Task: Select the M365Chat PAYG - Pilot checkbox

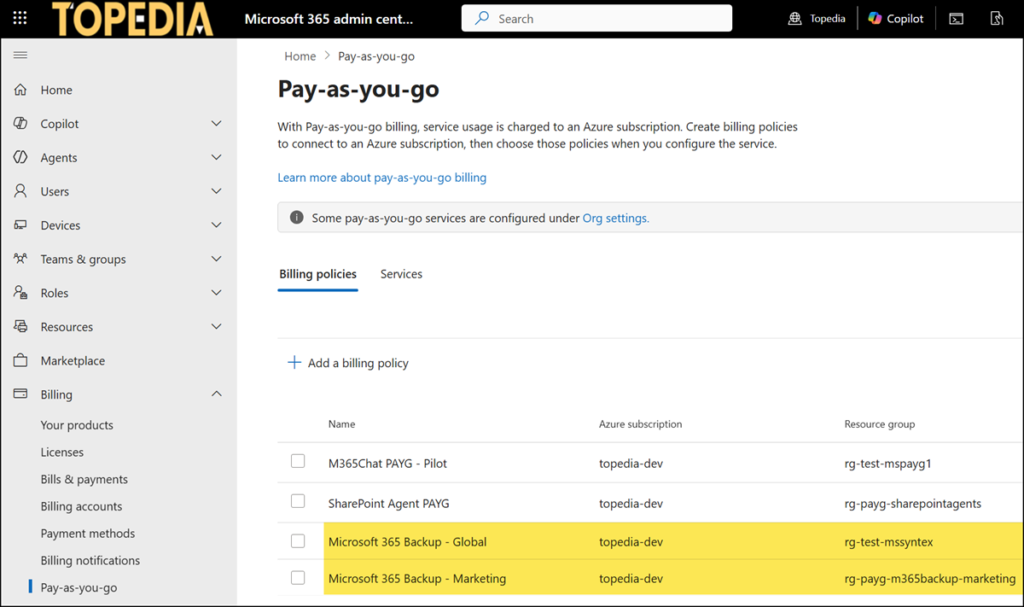Action: [298, 461]
